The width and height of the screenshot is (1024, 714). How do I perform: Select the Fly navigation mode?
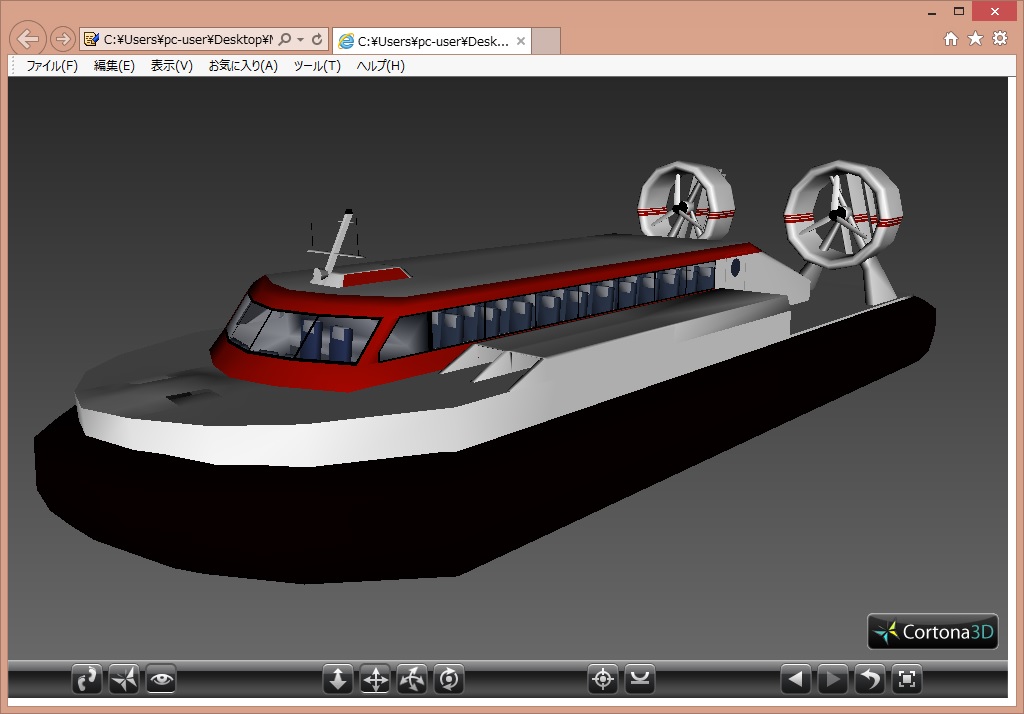[x=124, y=680]
